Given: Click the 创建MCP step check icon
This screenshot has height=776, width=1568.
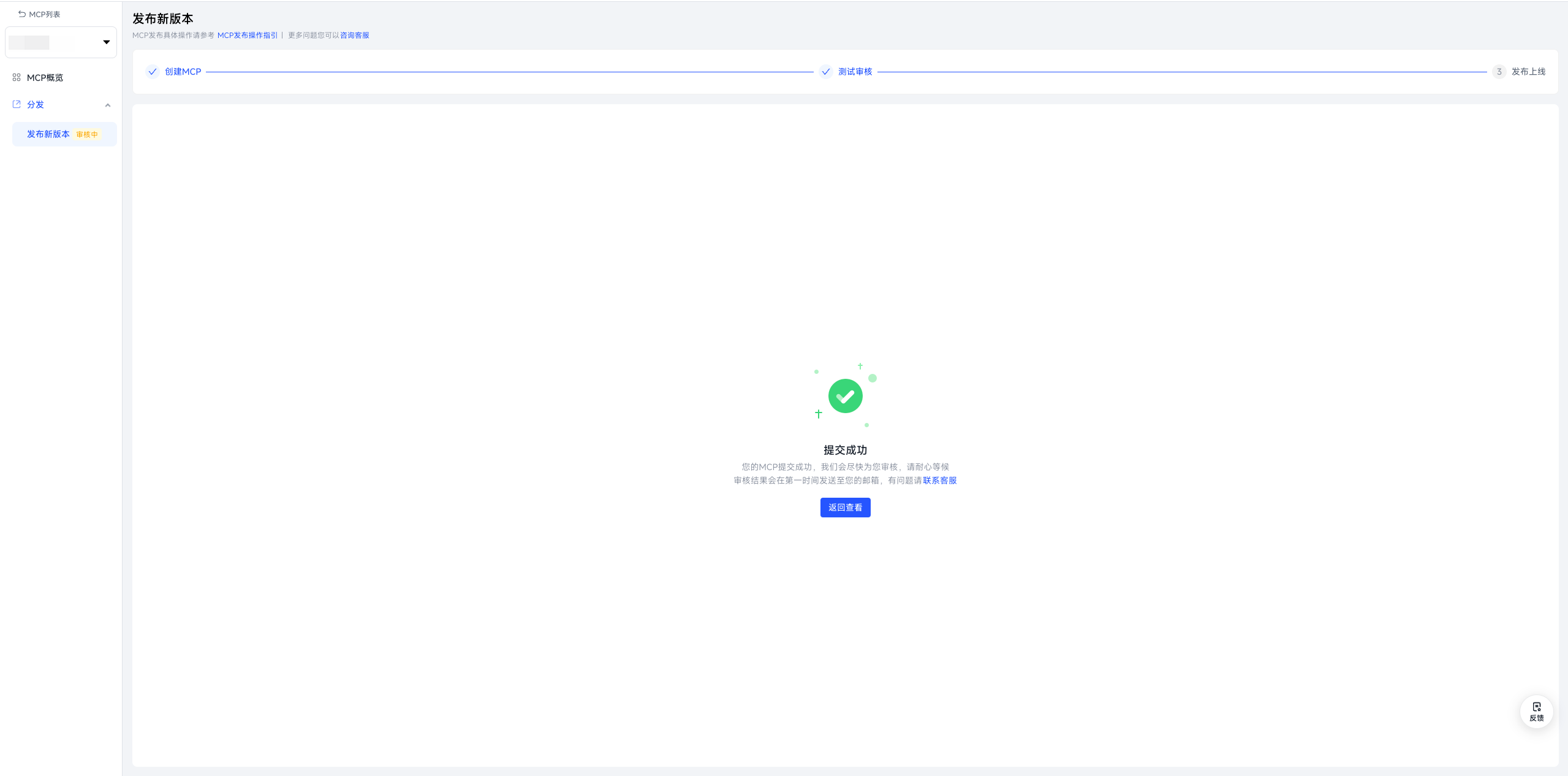Looking at the screenshot, I should tap(153, 72).
